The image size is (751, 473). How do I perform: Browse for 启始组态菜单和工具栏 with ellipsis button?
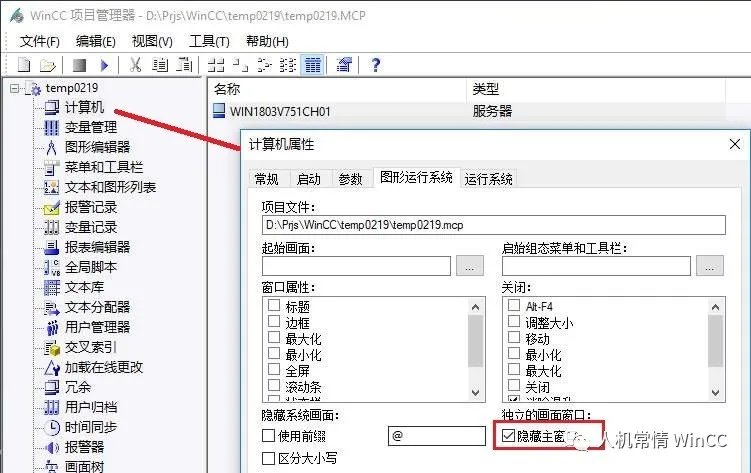(x=709, y=265)
